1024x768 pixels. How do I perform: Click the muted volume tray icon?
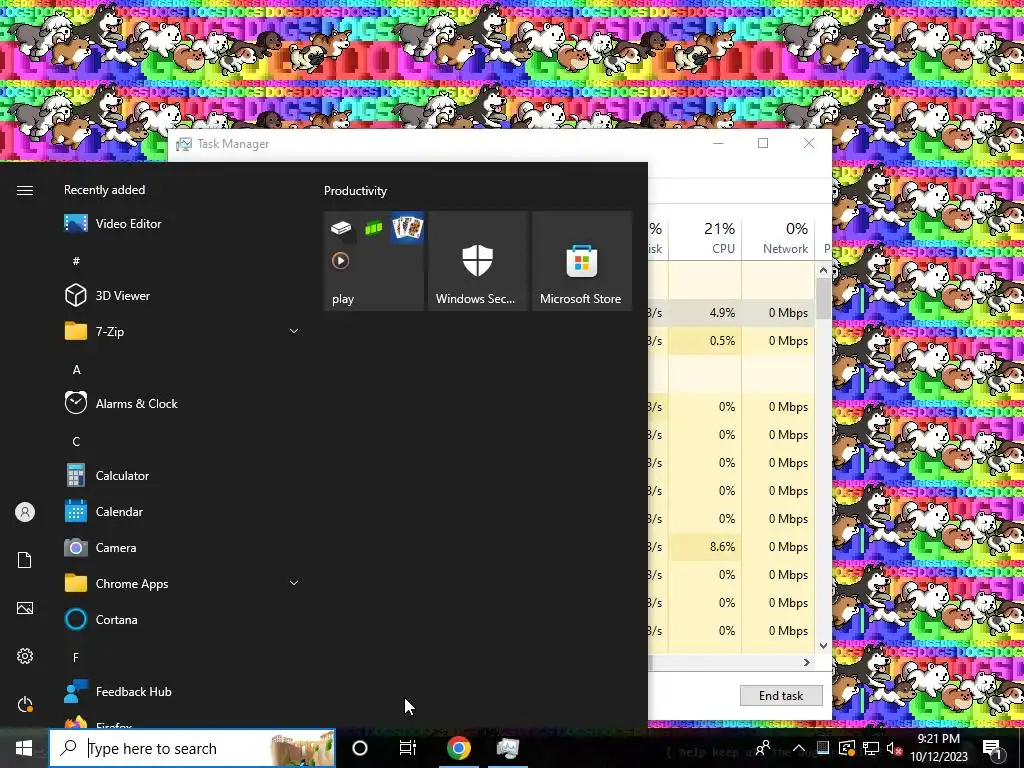tap(895, 748)
